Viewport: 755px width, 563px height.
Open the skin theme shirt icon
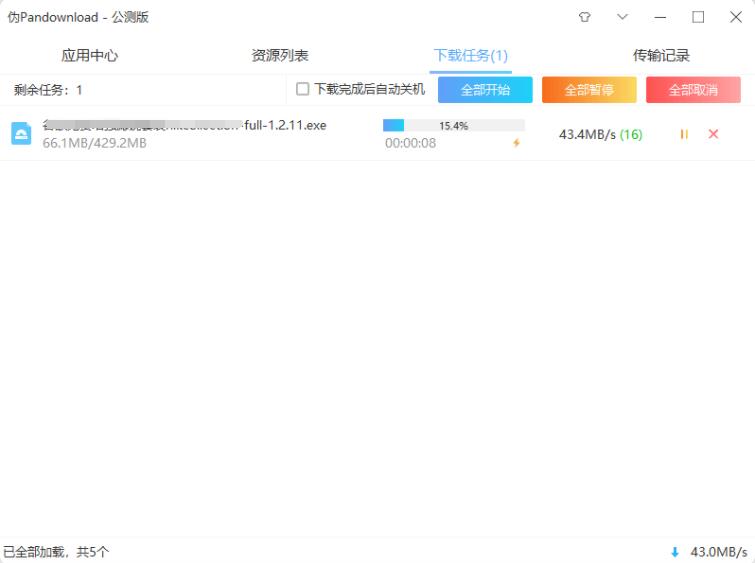[585, 17]
